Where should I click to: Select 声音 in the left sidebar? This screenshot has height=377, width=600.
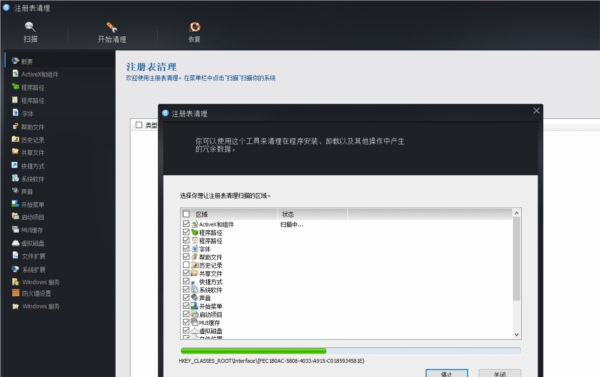(22, 191)
